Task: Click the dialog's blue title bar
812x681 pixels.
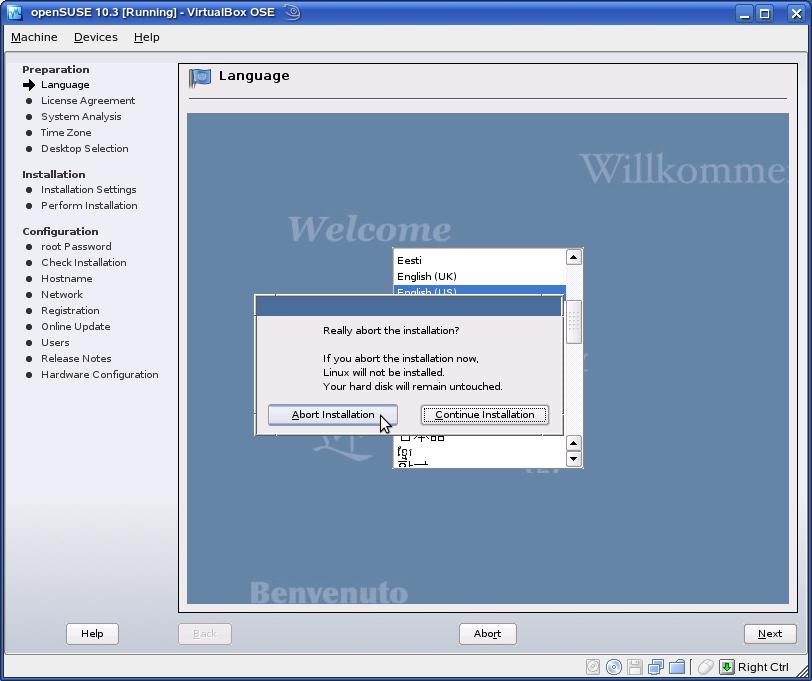Action: pos(409,306)
